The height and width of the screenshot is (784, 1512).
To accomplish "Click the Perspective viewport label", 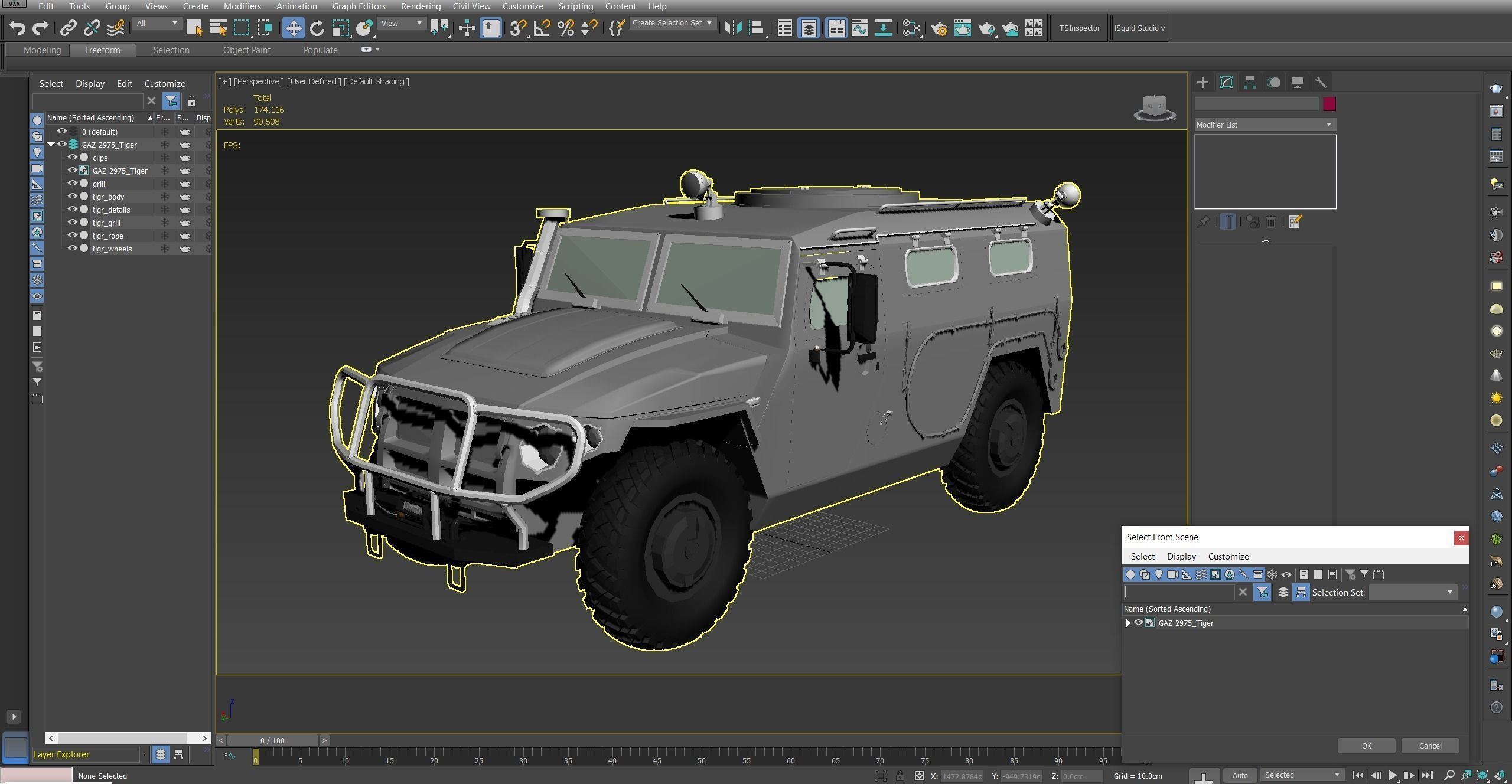I will [258, 81].
